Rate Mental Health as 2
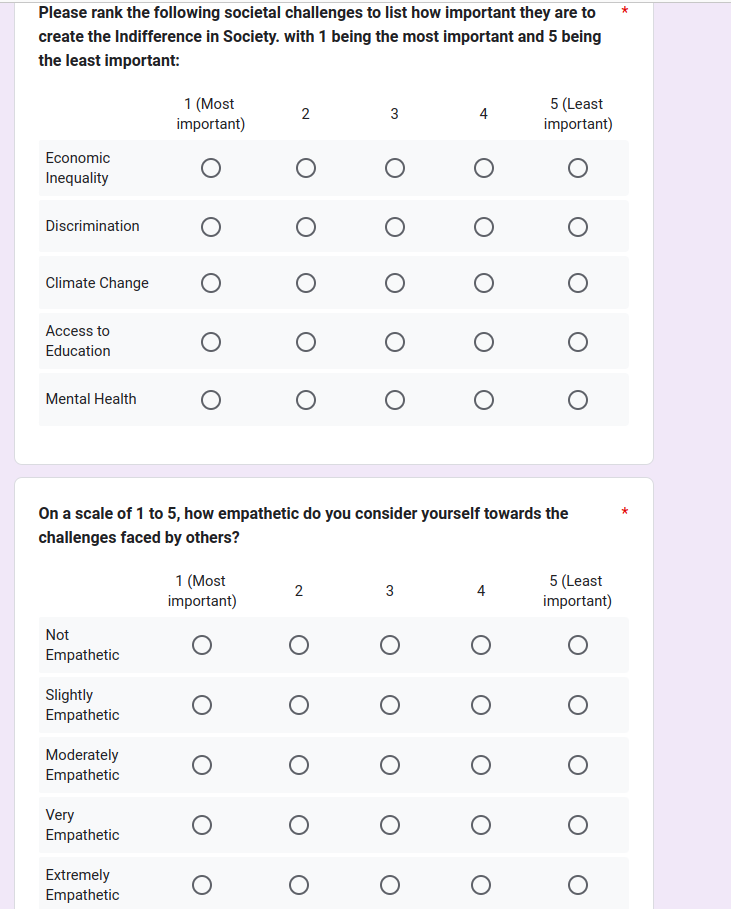This screenshot has height=909, width=731. click(x=306, y=400)
